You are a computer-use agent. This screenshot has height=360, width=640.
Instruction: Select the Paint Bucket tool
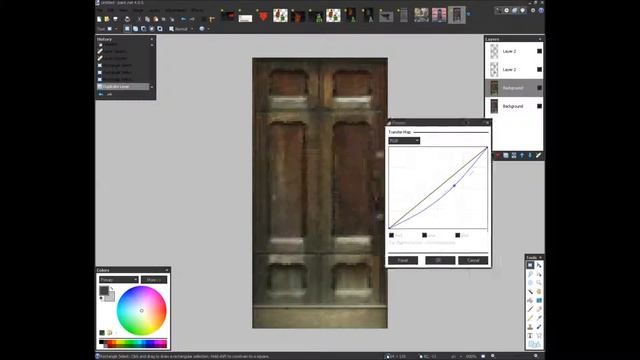tap(530, 300)
